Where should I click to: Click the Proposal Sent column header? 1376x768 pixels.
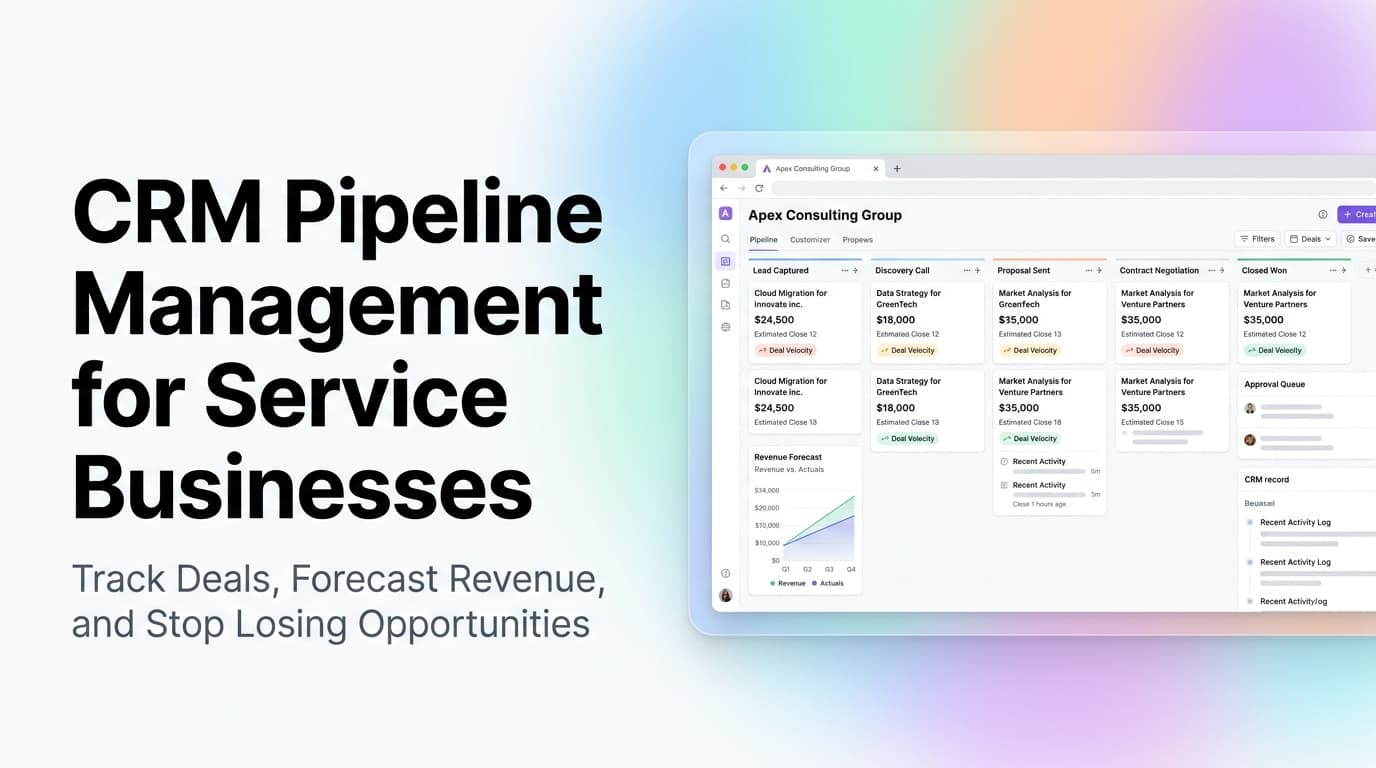click(x=1024, y=271)
